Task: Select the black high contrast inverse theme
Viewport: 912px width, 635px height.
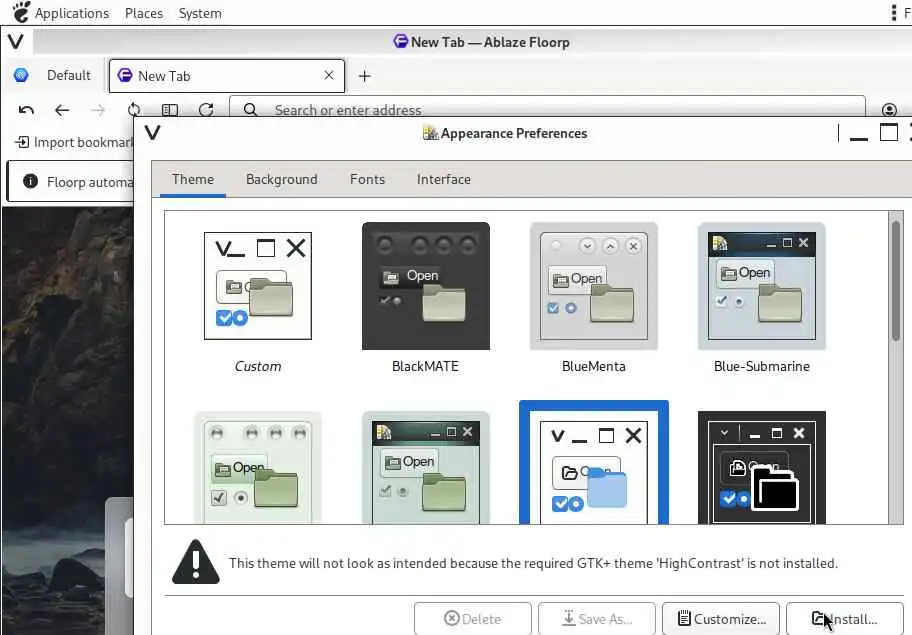Action: click(761, 468)
